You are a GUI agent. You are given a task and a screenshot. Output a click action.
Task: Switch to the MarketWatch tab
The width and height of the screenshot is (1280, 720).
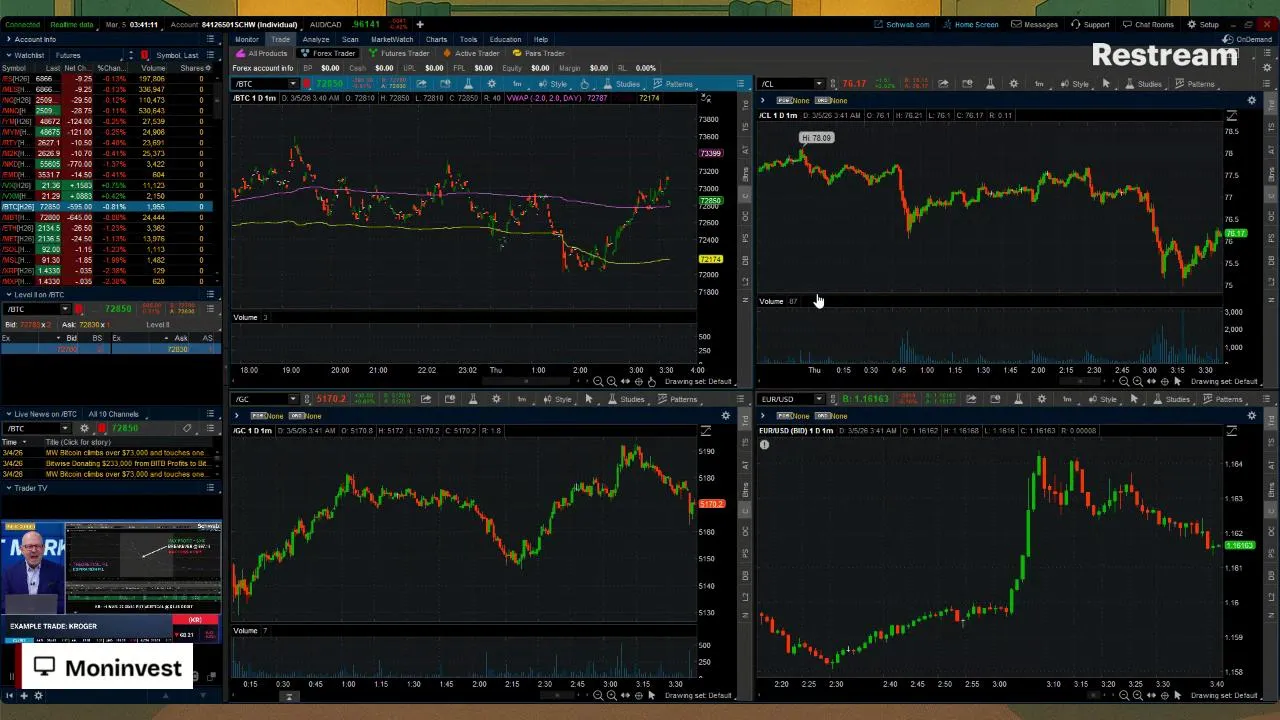tap(391, 39)
